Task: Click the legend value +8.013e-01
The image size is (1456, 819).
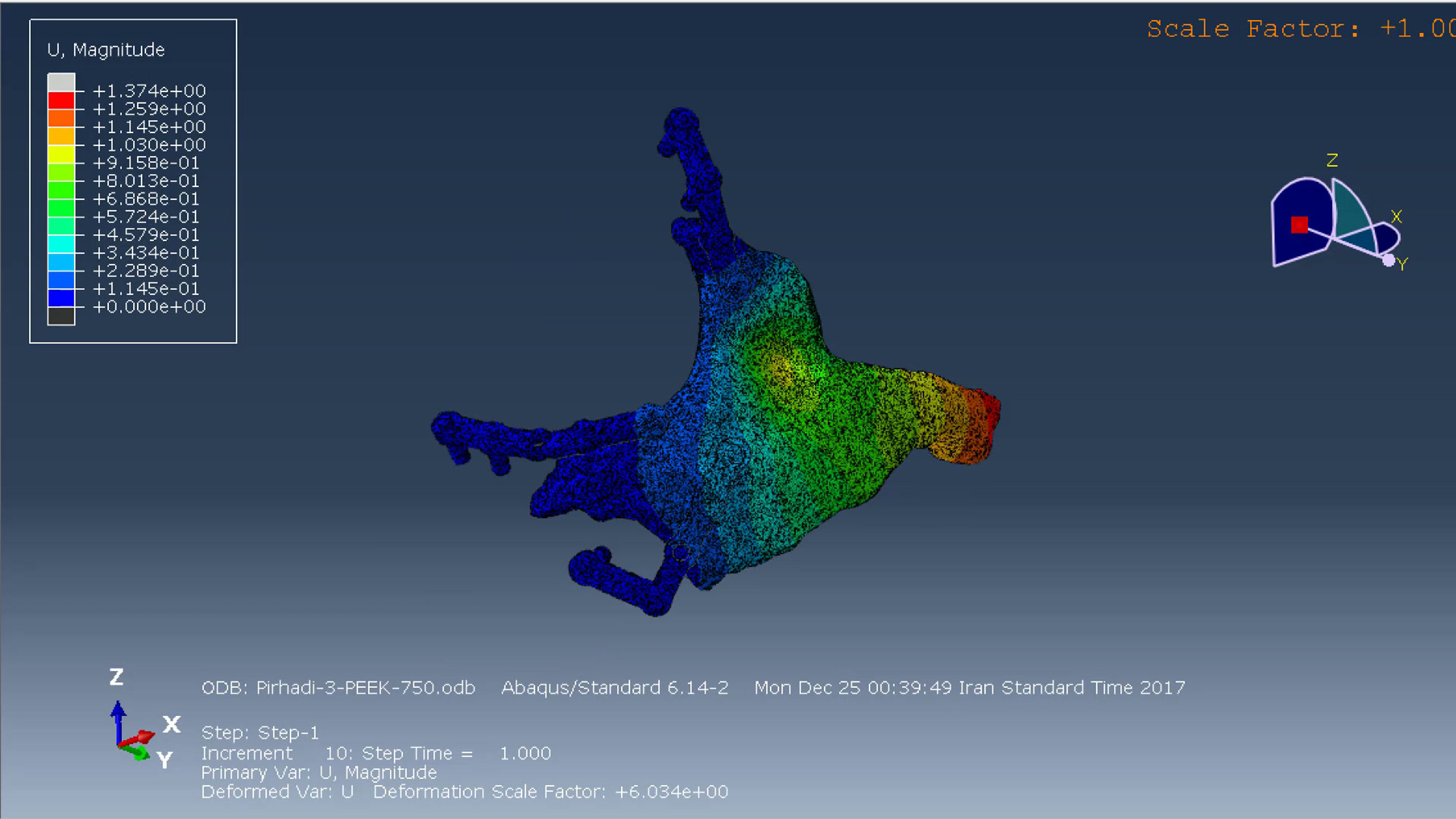Action: point(146,181)
